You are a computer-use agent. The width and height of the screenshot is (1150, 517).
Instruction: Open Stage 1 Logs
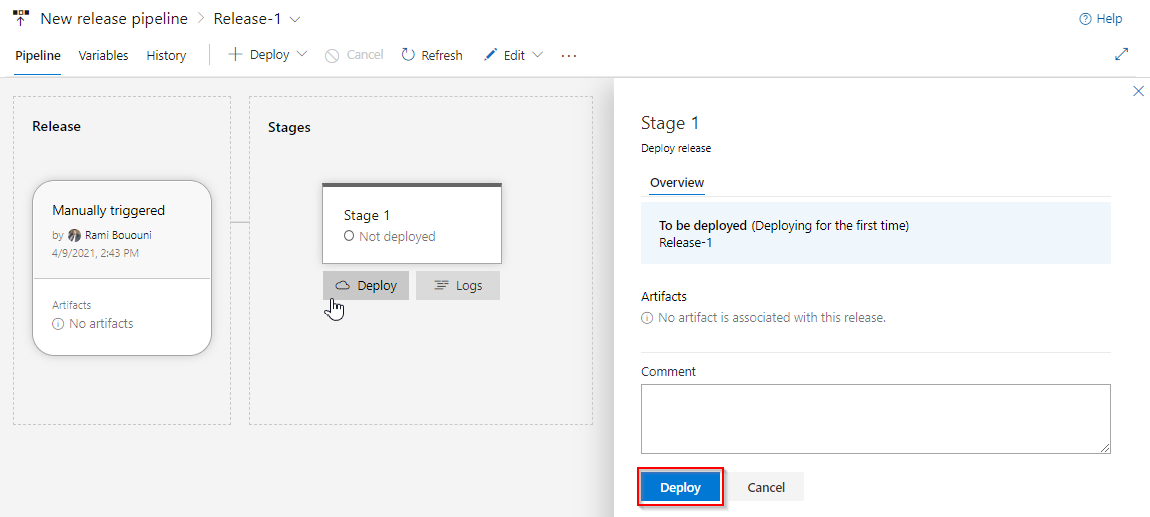coord(458,285)
